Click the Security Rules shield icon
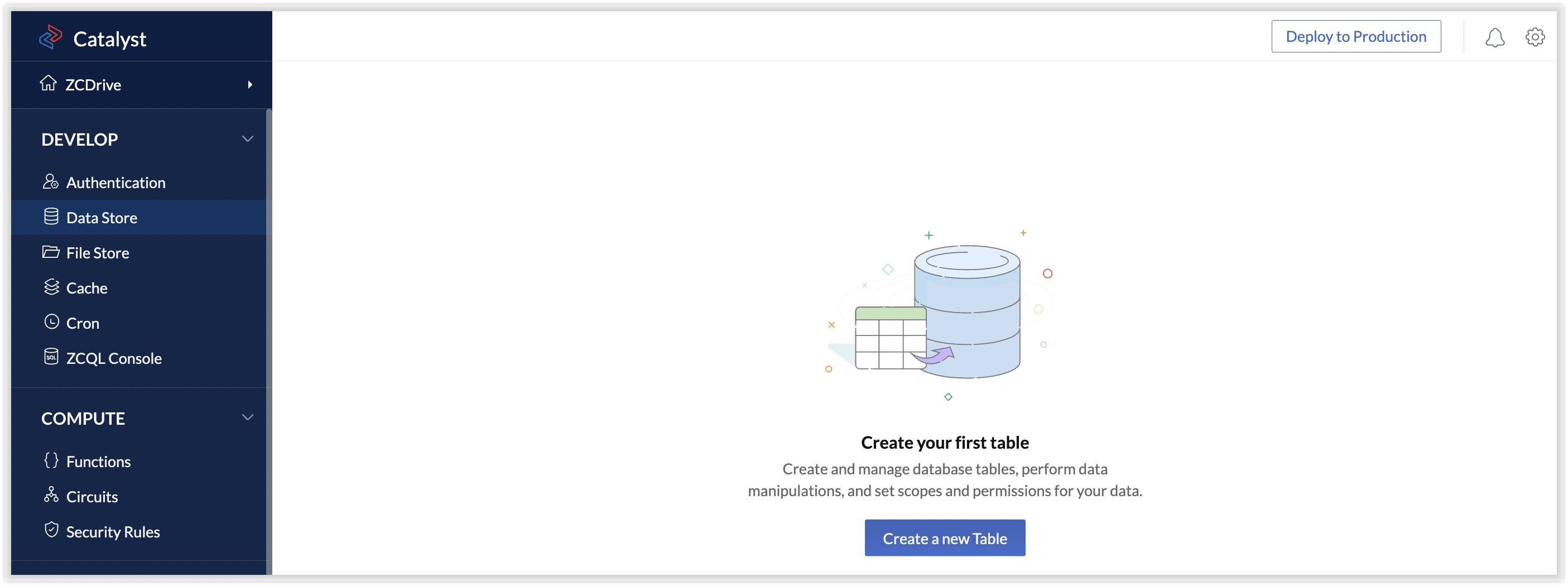 coord(51,531)
